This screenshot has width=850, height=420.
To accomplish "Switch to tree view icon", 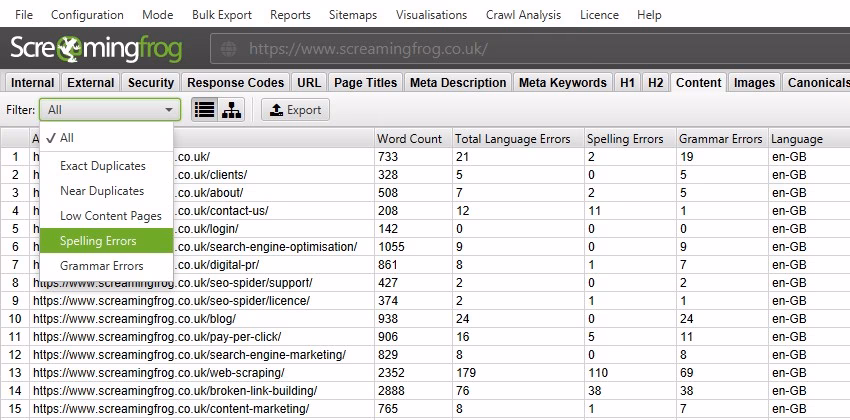I will (x=231, y=110).
